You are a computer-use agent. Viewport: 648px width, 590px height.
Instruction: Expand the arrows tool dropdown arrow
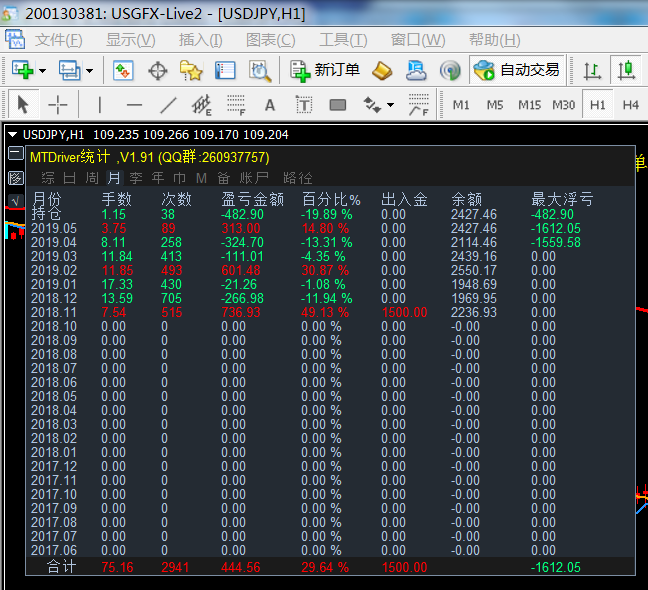pos(391,105)
